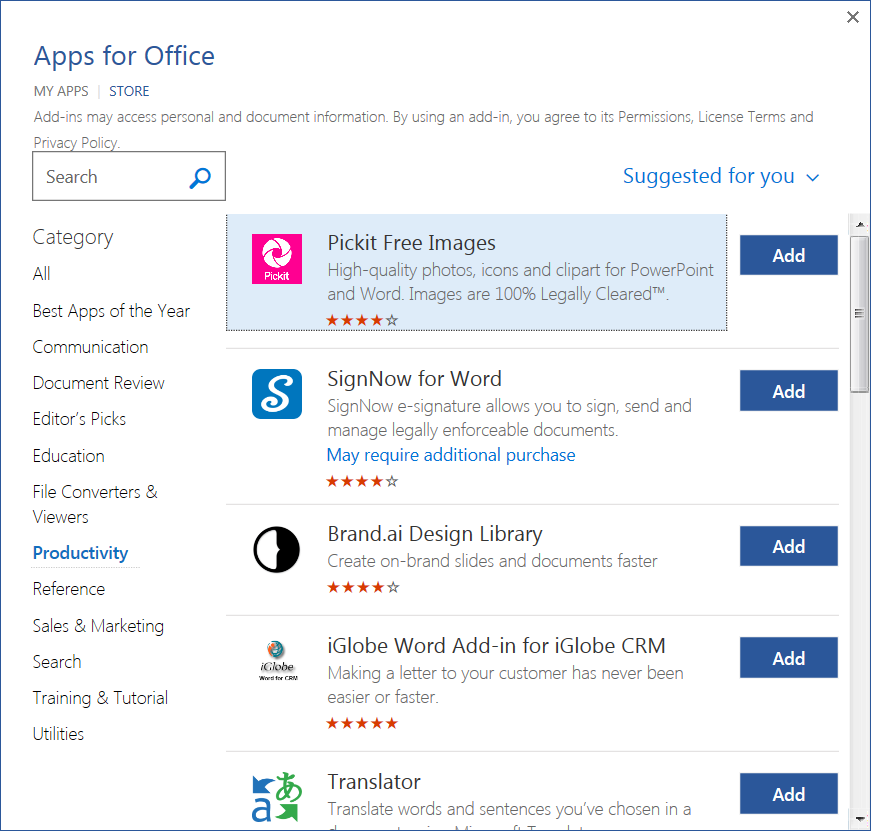Close the Apps for Office dialog
Viewport: 871px width, 831px height.
click(852, 17)
